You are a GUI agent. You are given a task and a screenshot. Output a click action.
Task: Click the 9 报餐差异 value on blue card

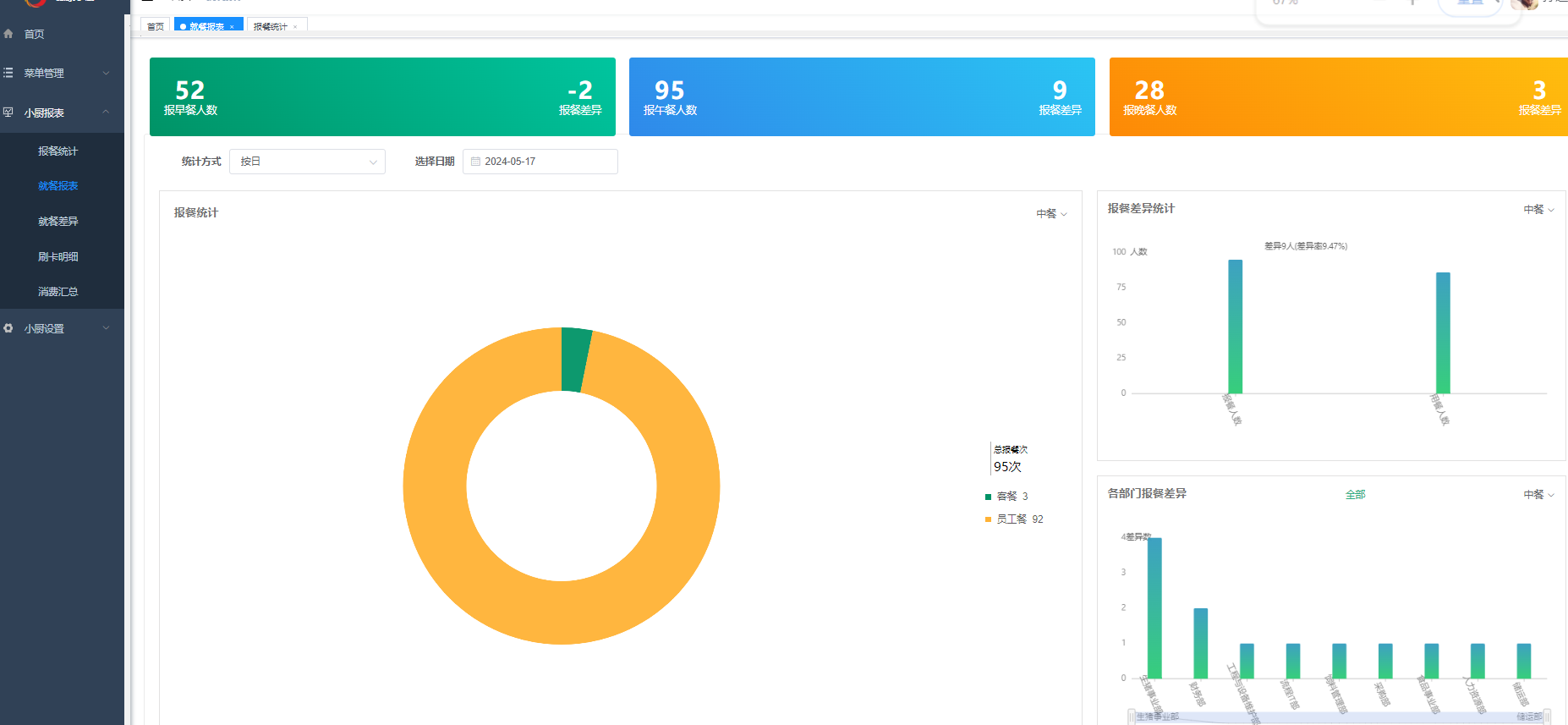[1061, 98]
